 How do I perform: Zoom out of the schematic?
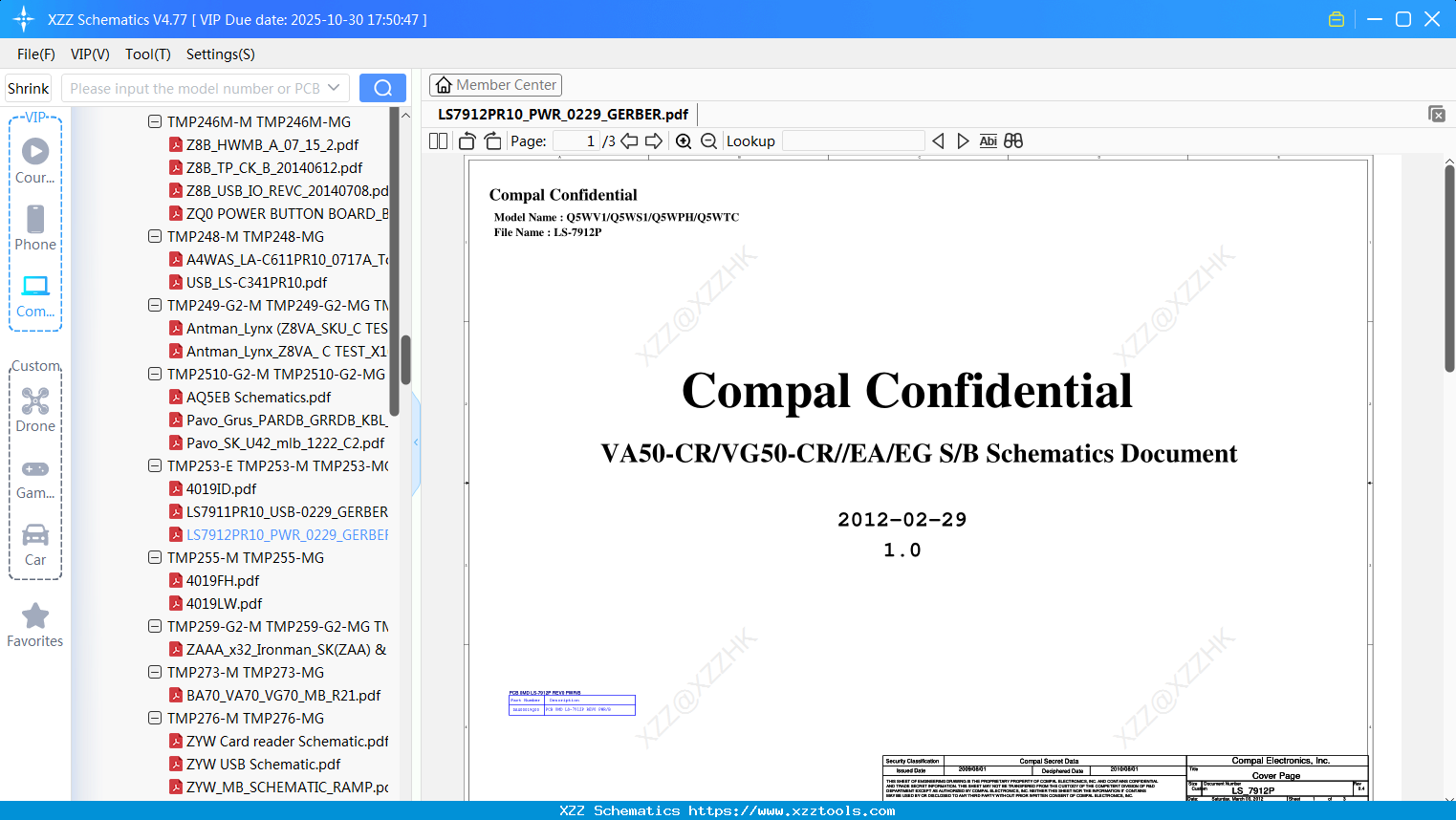(x=708, y=141)
